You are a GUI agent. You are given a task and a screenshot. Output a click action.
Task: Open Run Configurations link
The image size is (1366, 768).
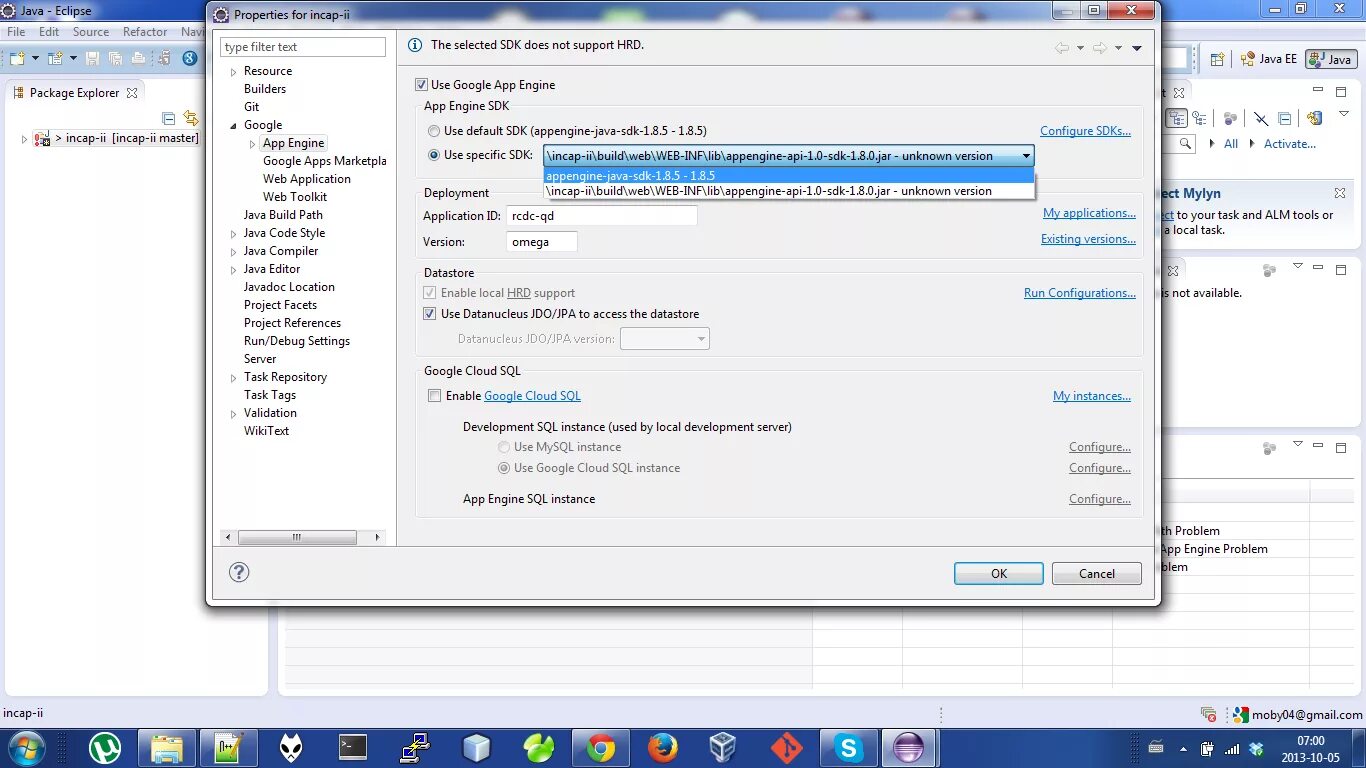tap(1080, 293)
